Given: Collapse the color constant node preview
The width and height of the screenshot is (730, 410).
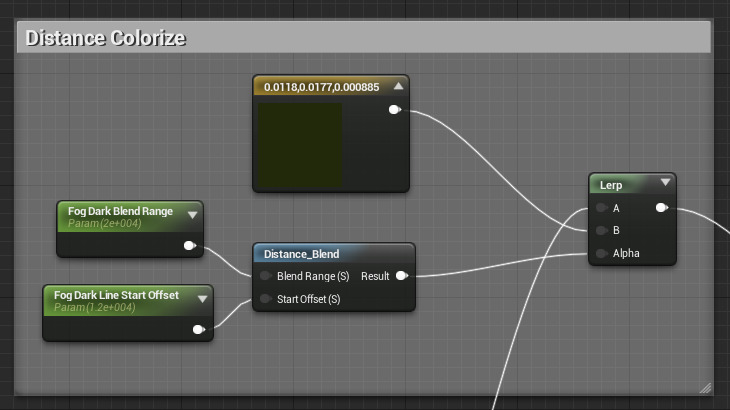Looking at the screenshot, I should [397, 87].
